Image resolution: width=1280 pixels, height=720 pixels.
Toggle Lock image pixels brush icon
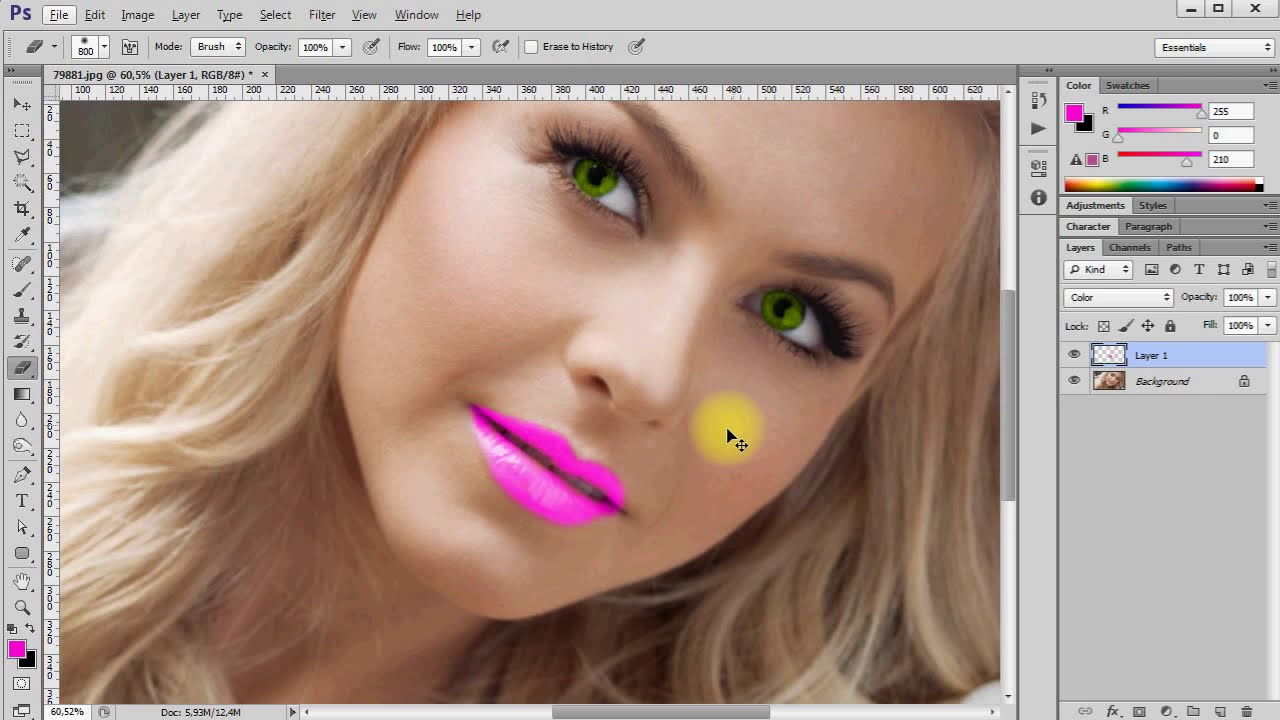(1126, 326)
